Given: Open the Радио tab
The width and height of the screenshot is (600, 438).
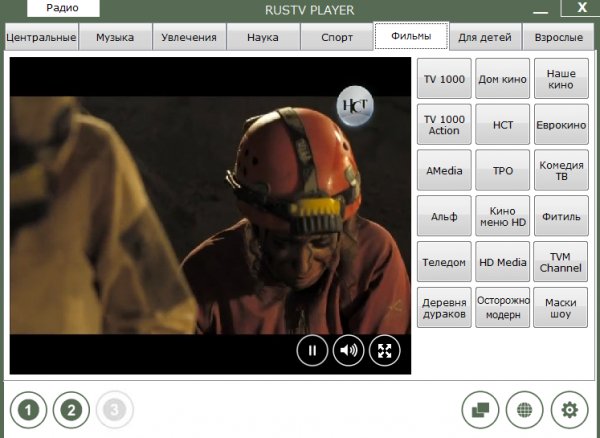Looking at the screenshot, I should 63,8.
